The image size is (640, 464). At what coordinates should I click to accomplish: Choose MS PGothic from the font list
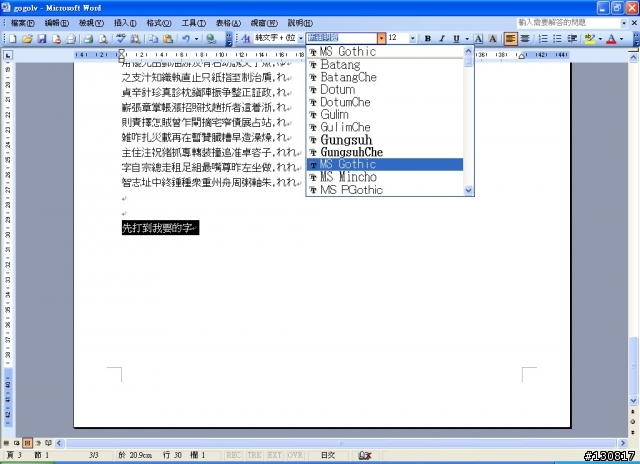(x=384, y=190)
